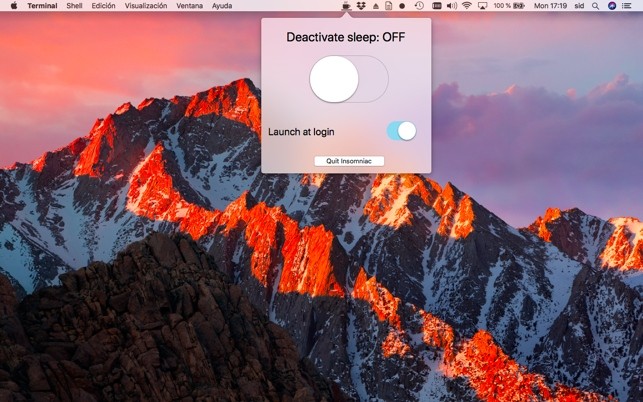Open the Shell menu
643x402 pixels.
point(74,6)
